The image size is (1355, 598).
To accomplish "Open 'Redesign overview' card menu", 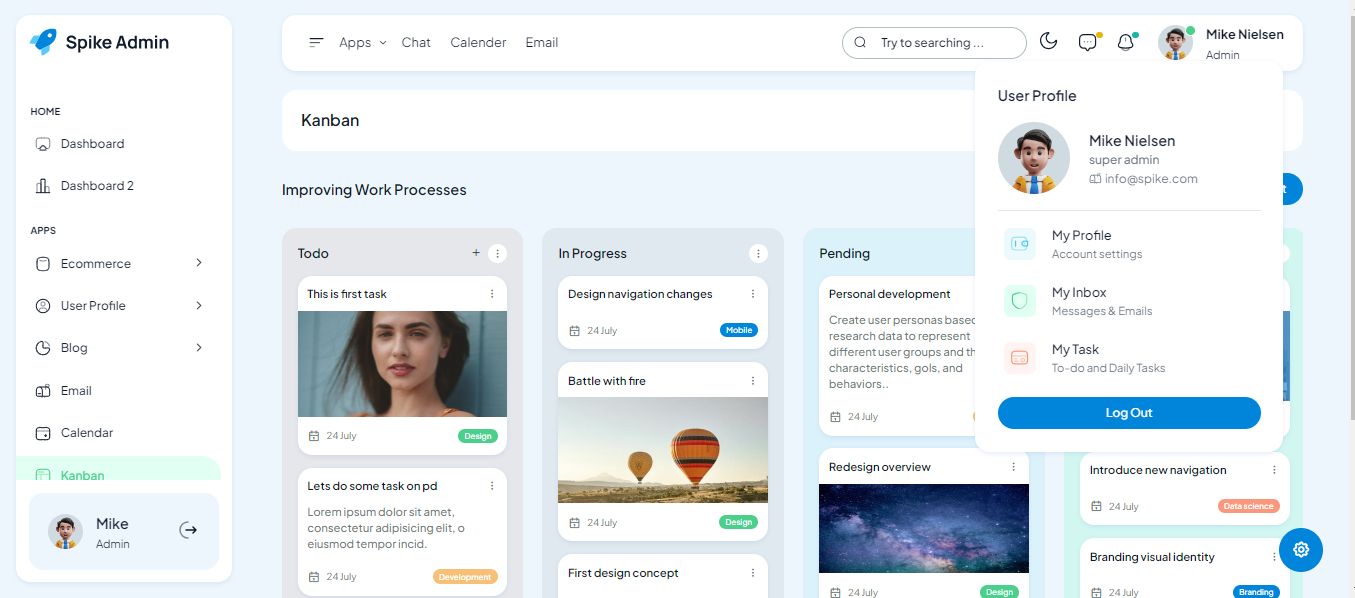I will pos(1013,467).
